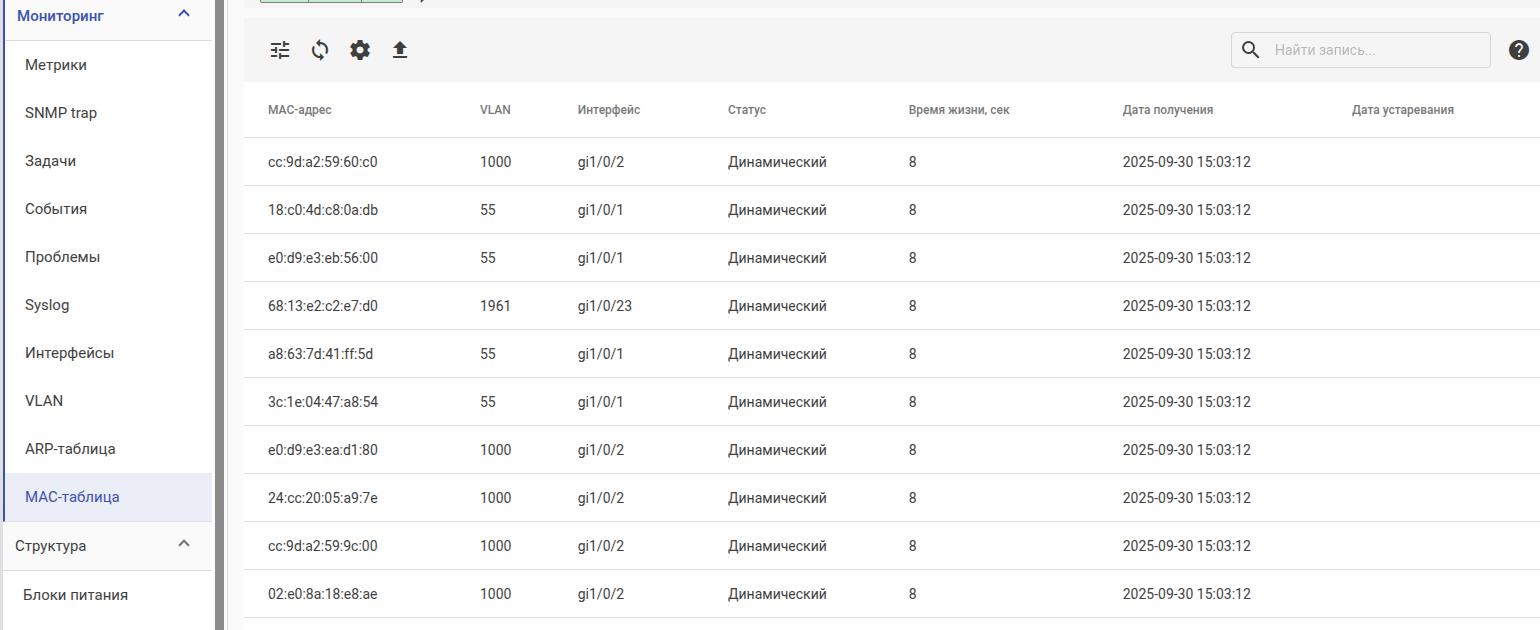Open the ARP-таблица page
The height and width of the screenshot is (630, 1540).
(x=70, y=449)
